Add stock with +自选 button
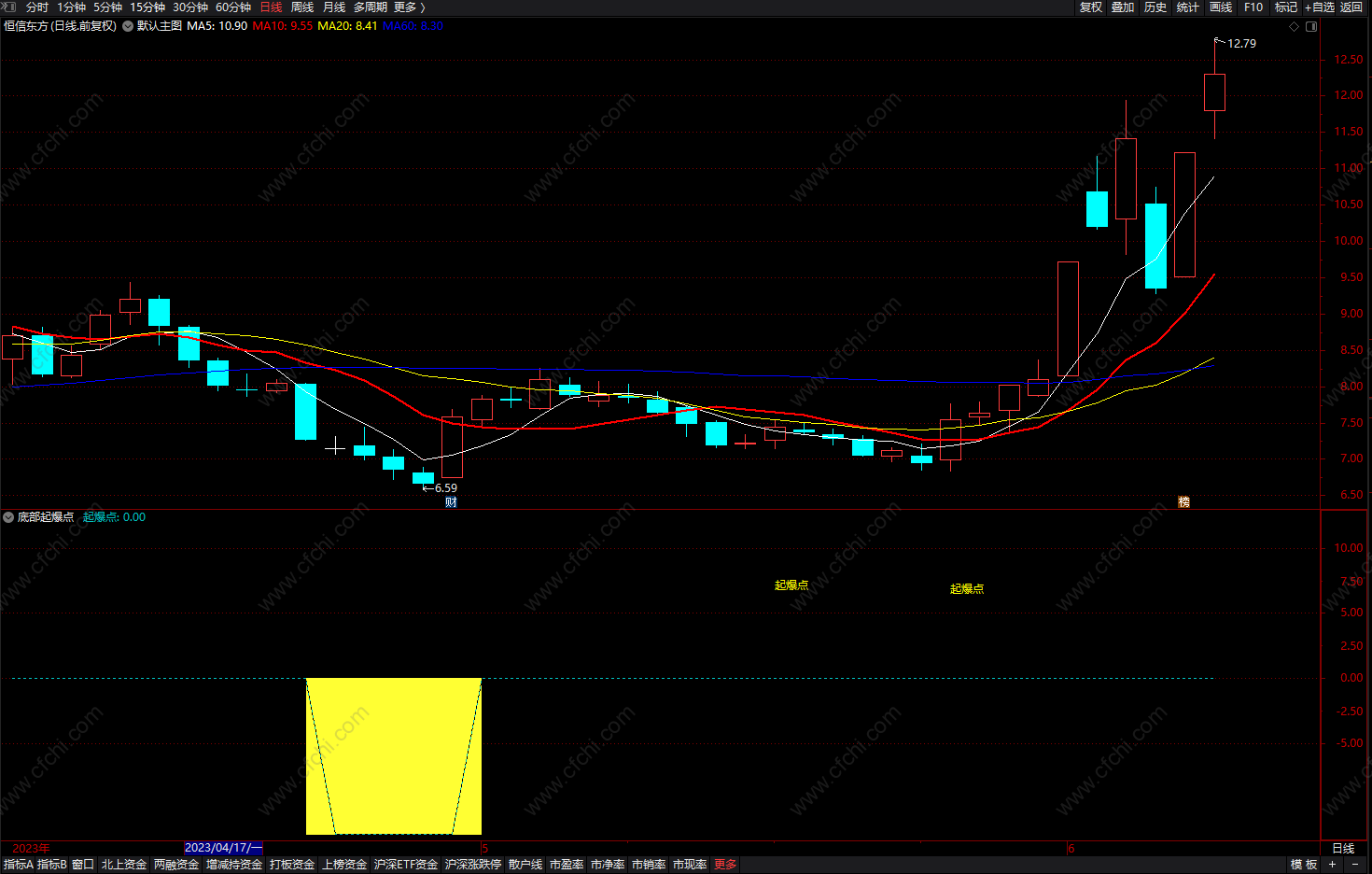The image size is (1372, 874). click(1320, 7)
